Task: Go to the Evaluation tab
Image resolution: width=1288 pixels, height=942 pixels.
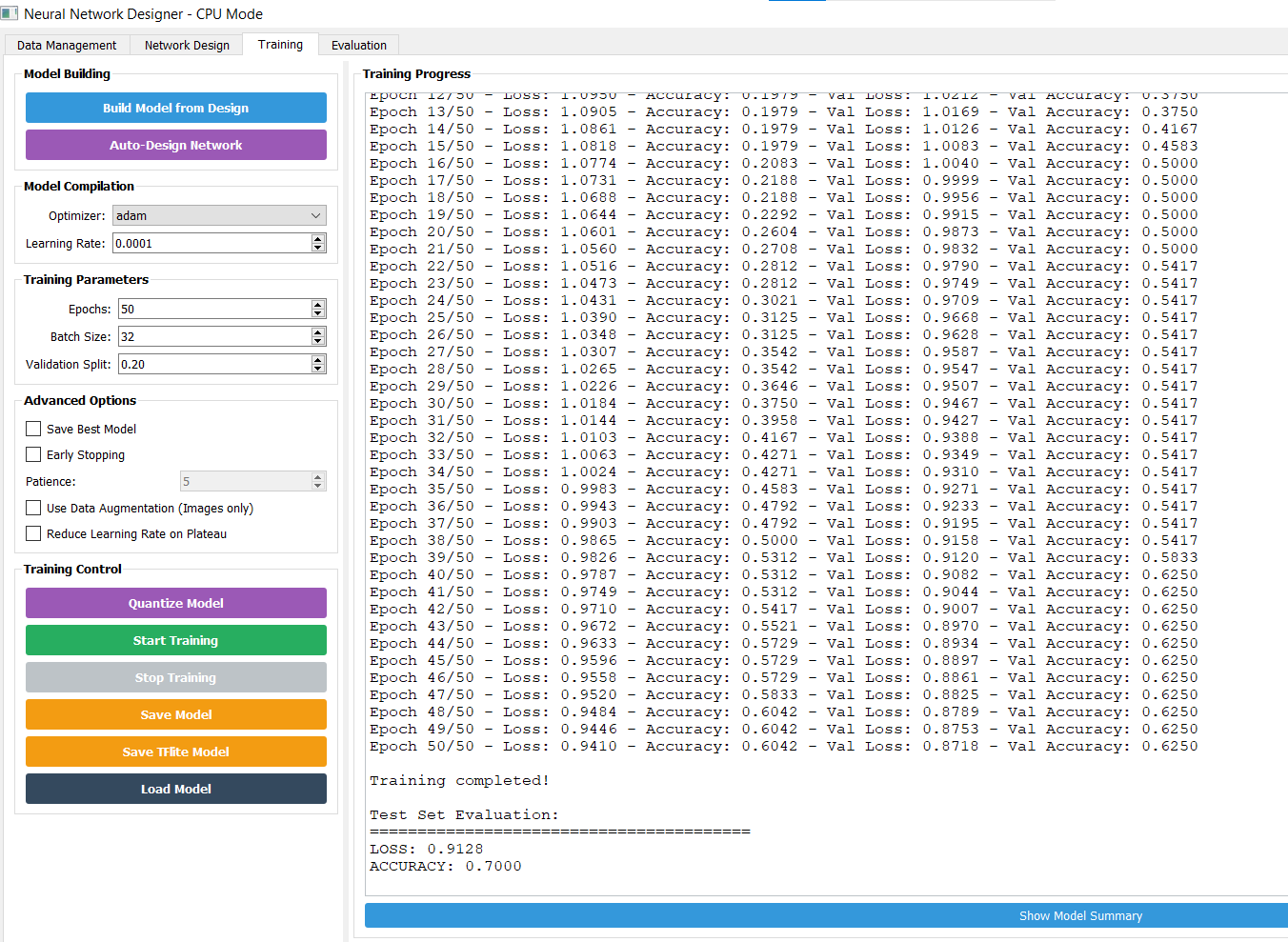Action: pyautogui.click(x=358, y=45)
